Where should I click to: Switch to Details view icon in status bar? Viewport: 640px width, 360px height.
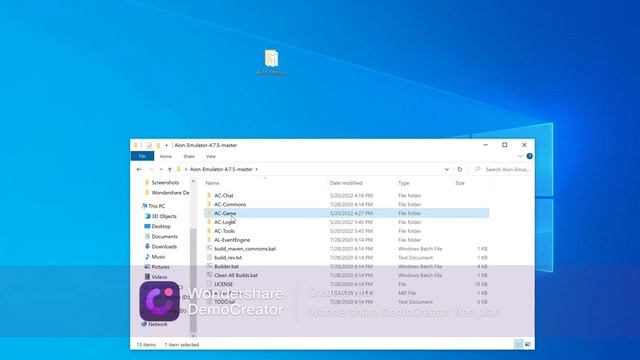(518, 344)
